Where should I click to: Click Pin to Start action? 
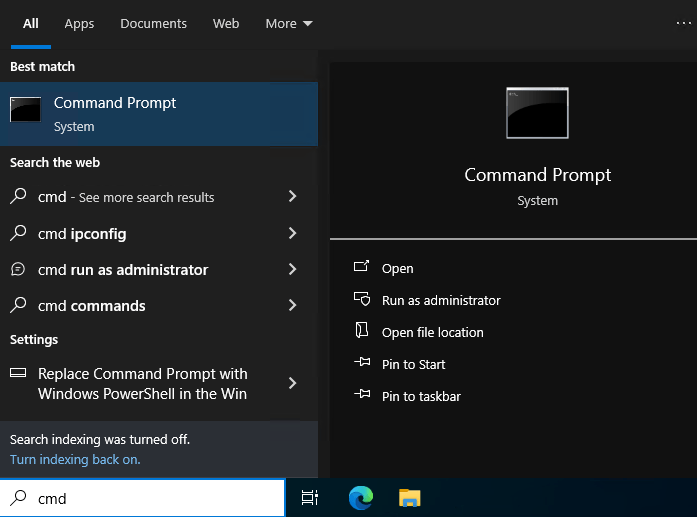[x=413, y=365]
